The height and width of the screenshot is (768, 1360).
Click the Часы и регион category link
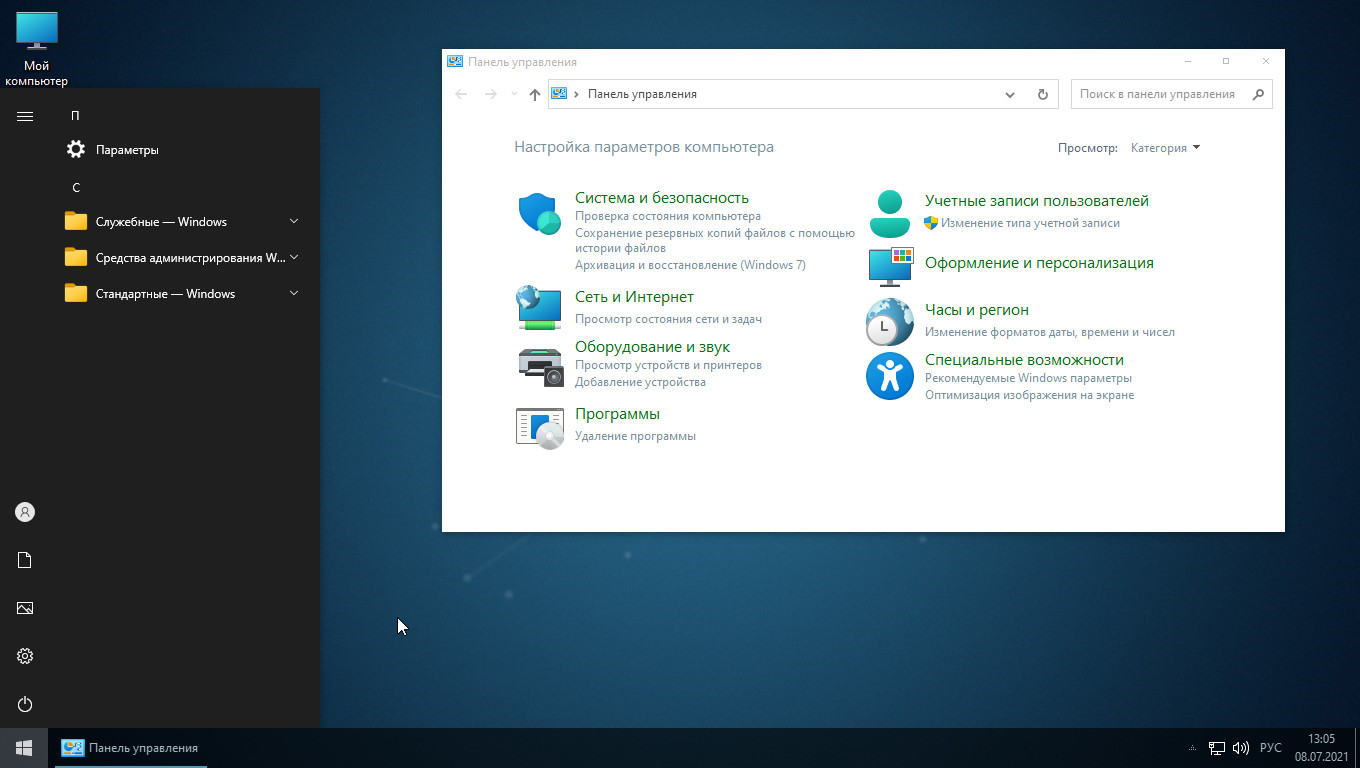click(x=977, y=310)
